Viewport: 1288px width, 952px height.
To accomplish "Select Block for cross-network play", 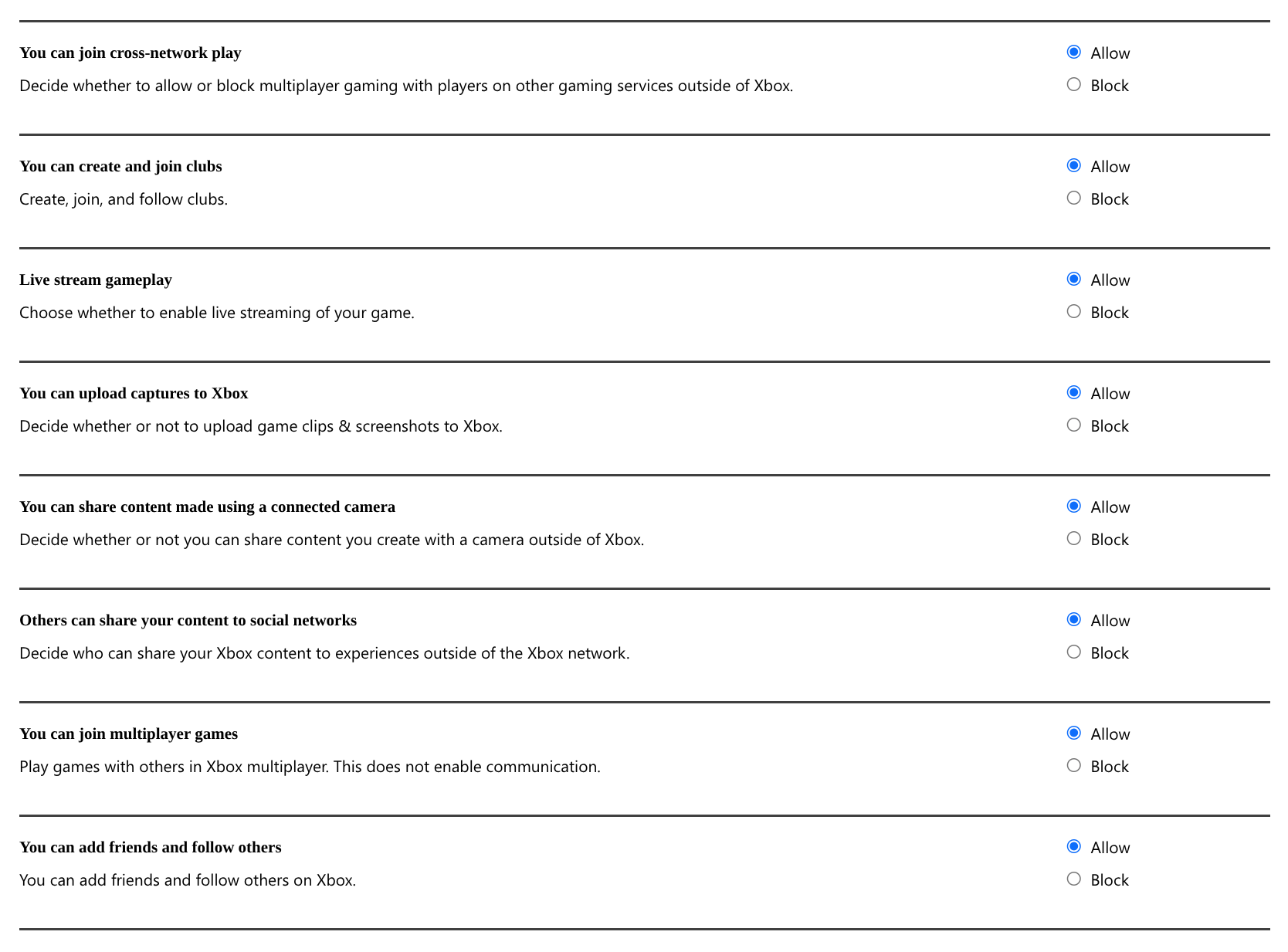I will [1073, 85].
